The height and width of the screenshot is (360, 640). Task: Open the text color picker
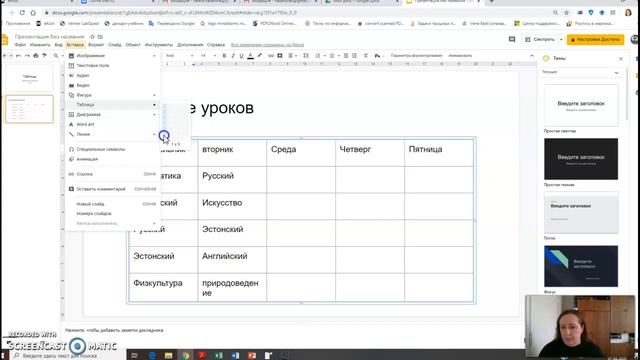[x=250, y=56]
